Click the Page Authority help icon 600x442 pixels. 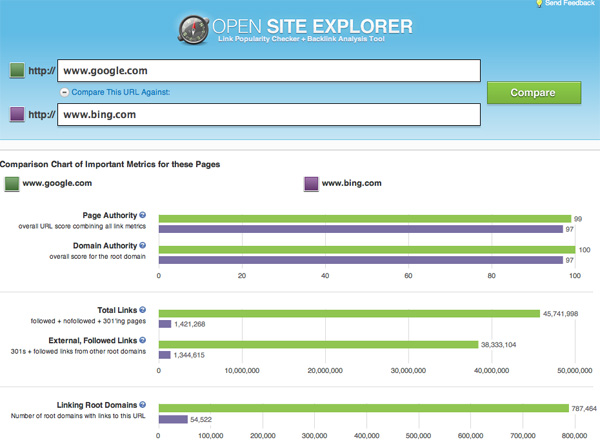(142, 215)
